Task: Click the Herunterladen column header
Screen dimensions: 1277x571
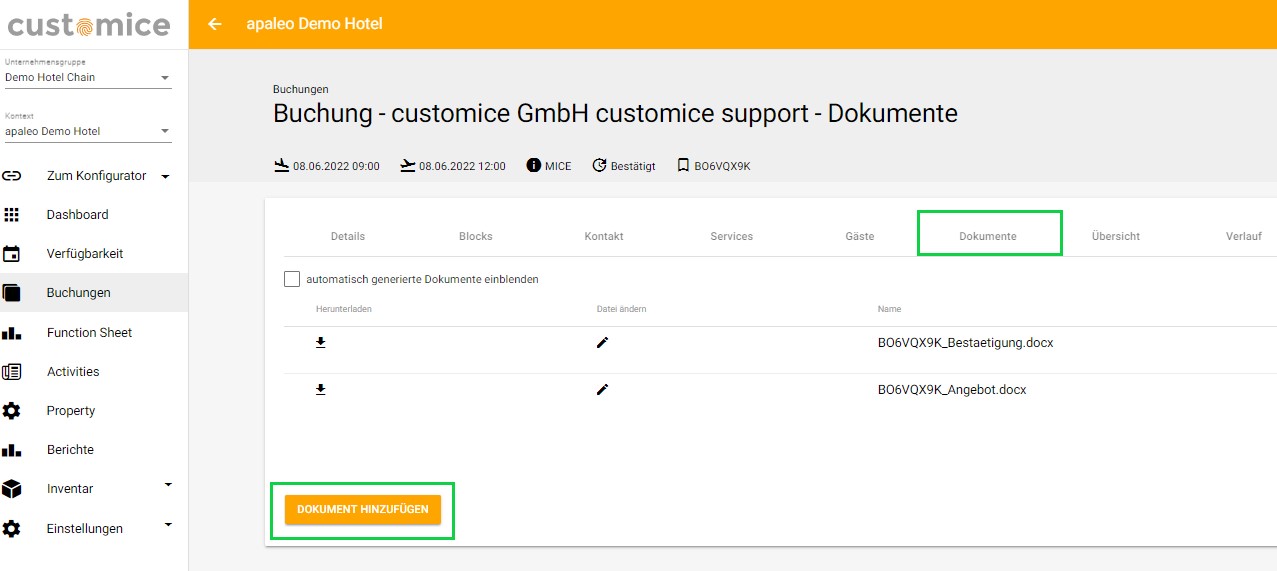Action: [344, 309]
